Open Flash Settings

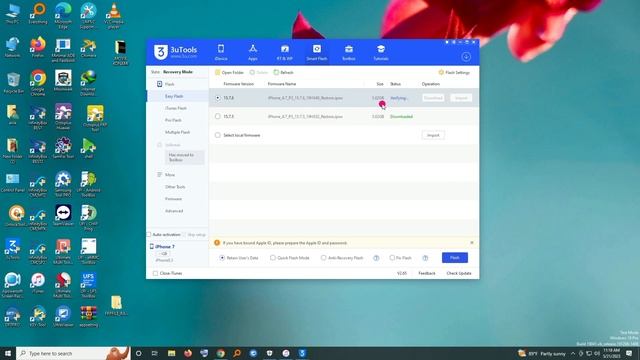tap(454, 72)
